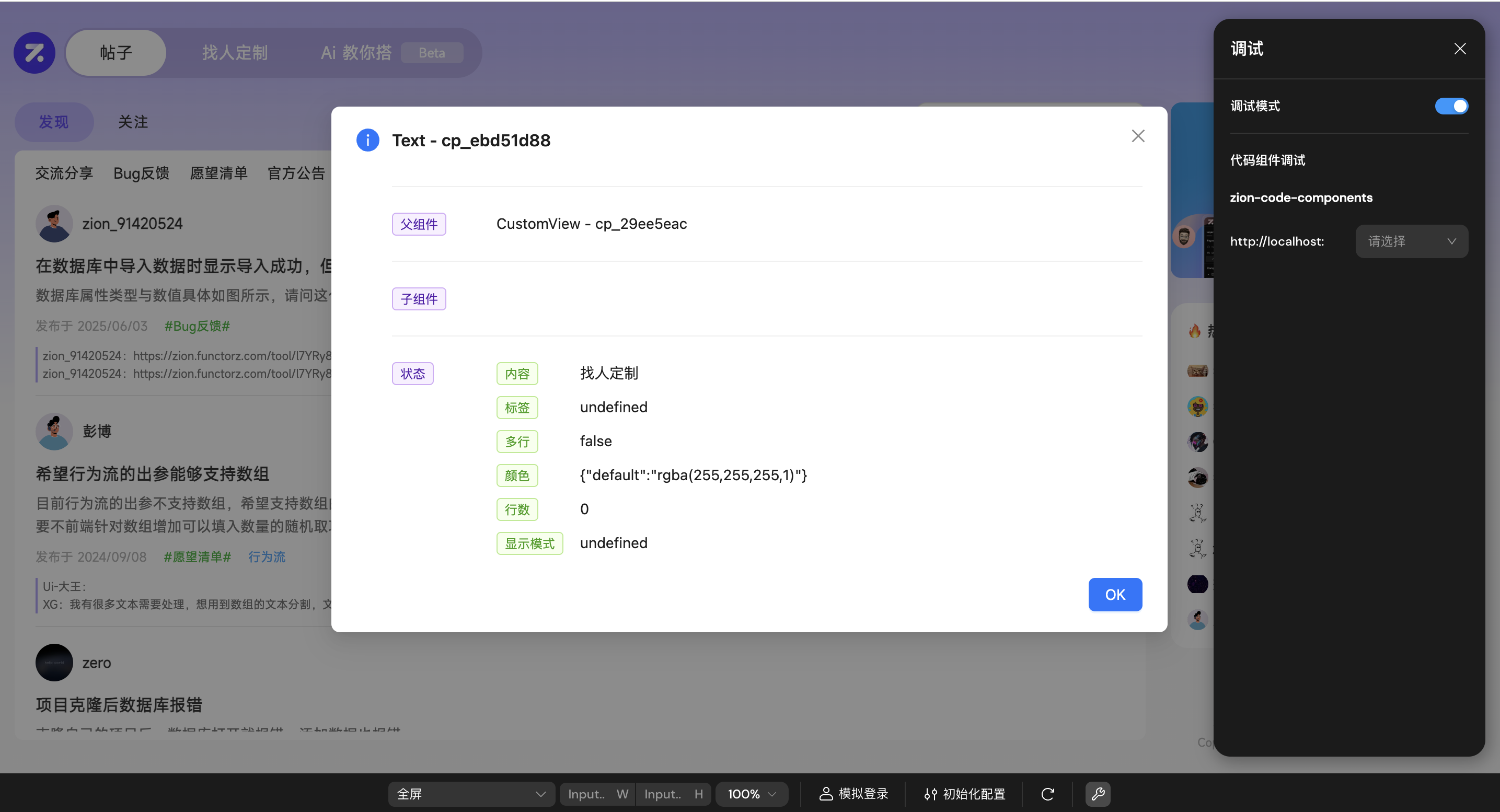The height and width of the screenshot is (812, 1500).
Task: Click the OK button
Action: pyautogui.click(x=1114, y=594)
